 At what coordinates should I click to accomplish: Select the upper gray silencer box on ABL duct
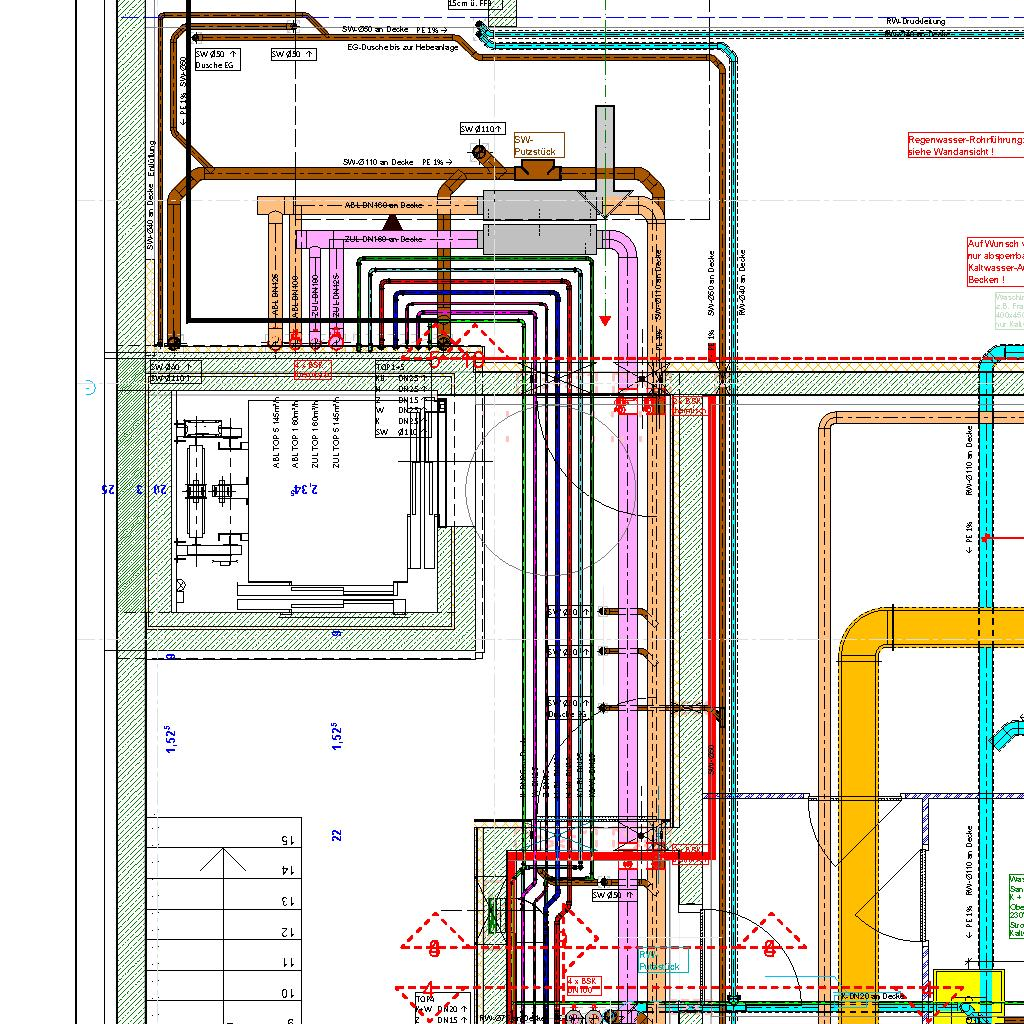539,205
